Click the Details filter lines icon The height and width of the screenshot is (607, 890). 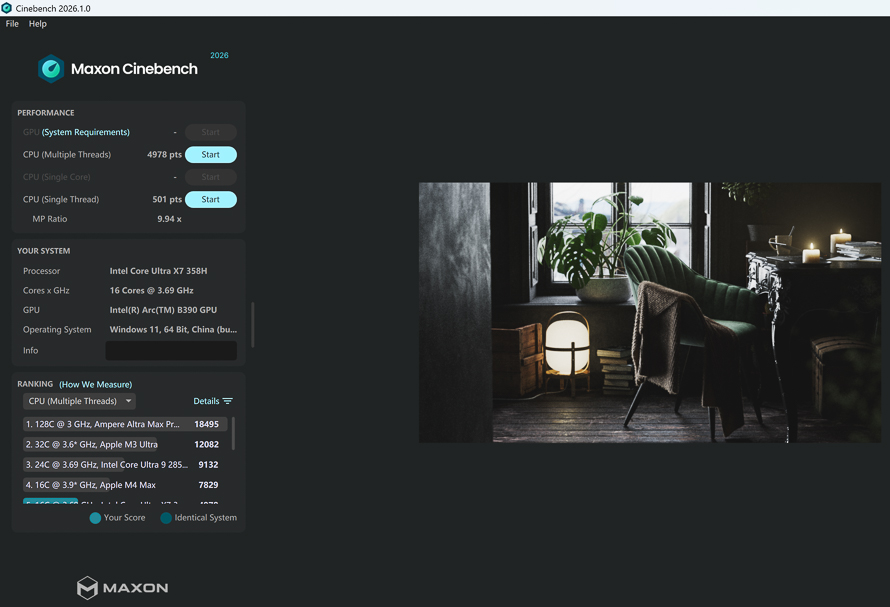point(228,401)
